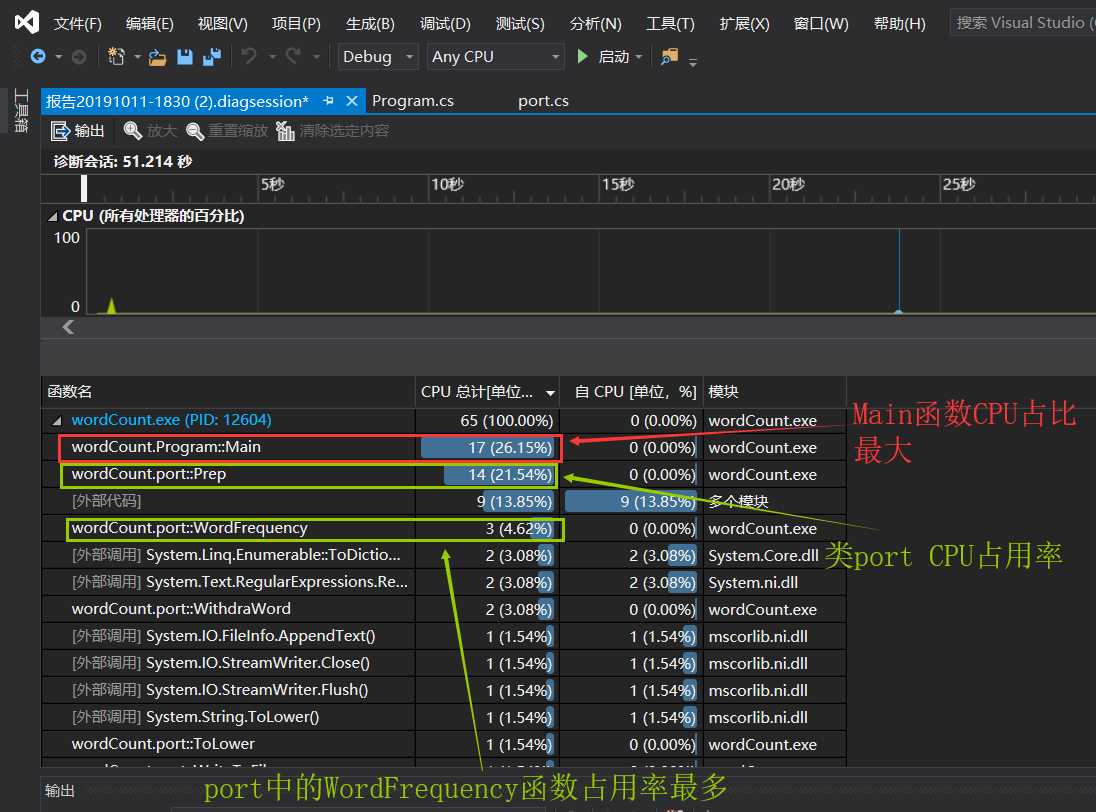Open the 扩展(X) menu
Image resolution: width=1096 pixels, height=812 pixels.
pyautogui.click(x=744, y=24)
